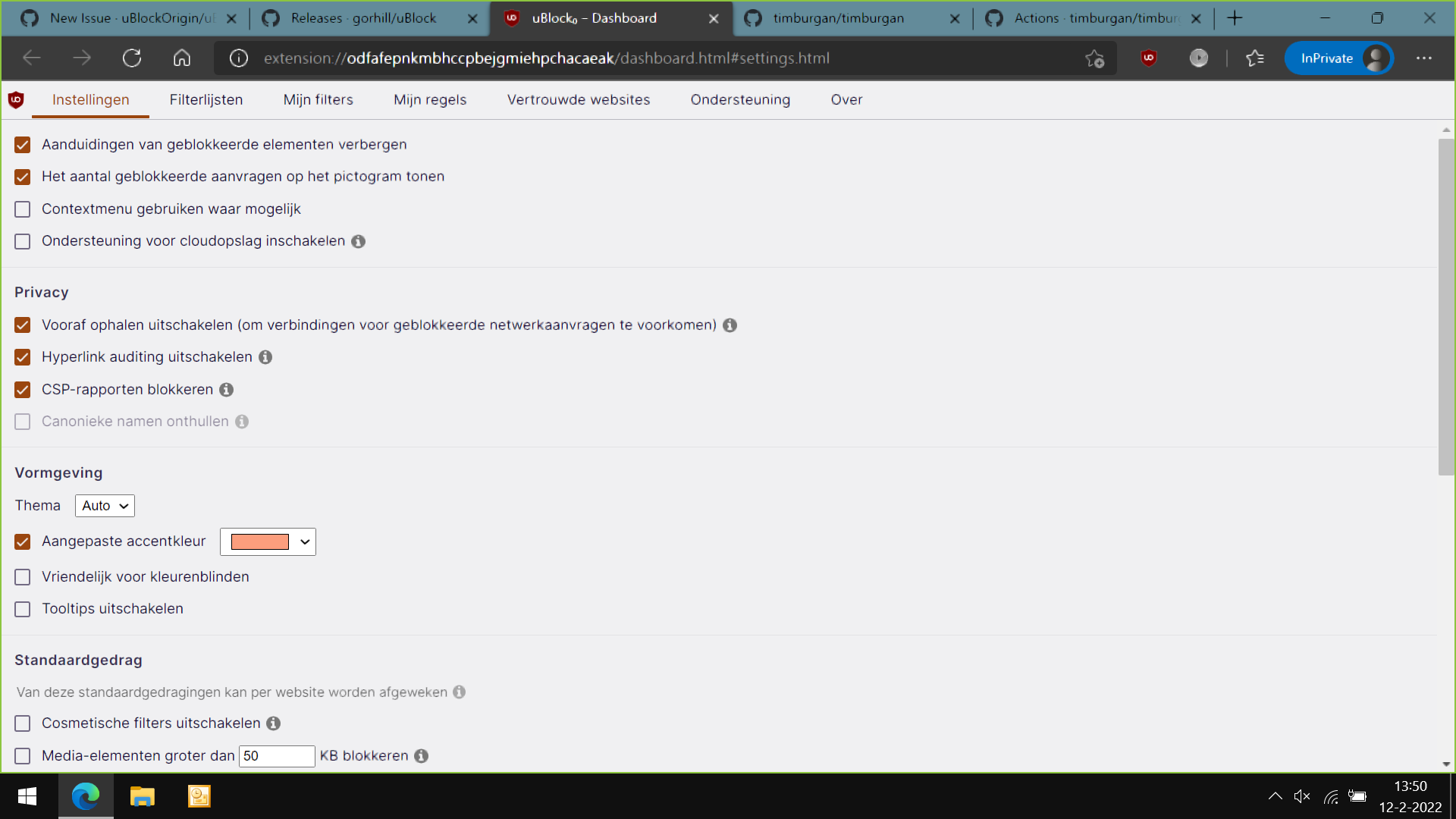Screen dimensions: 1456x819
Task: Click the KB size input showing 50
Action: [277, 756]
